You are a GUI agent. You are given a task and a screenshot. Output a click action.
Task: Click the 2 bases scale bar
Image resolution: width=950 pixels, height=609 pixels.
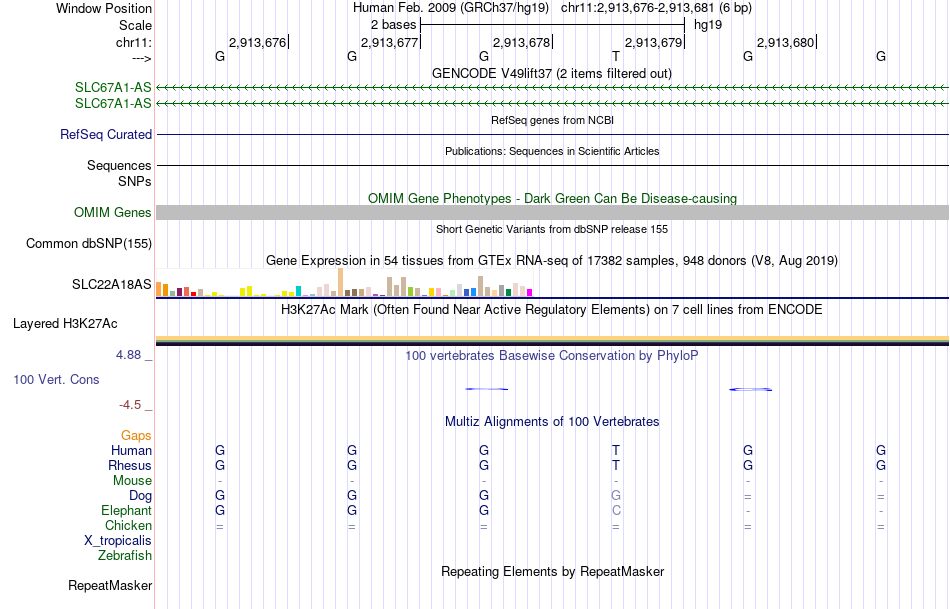click(x=552, y=25)
